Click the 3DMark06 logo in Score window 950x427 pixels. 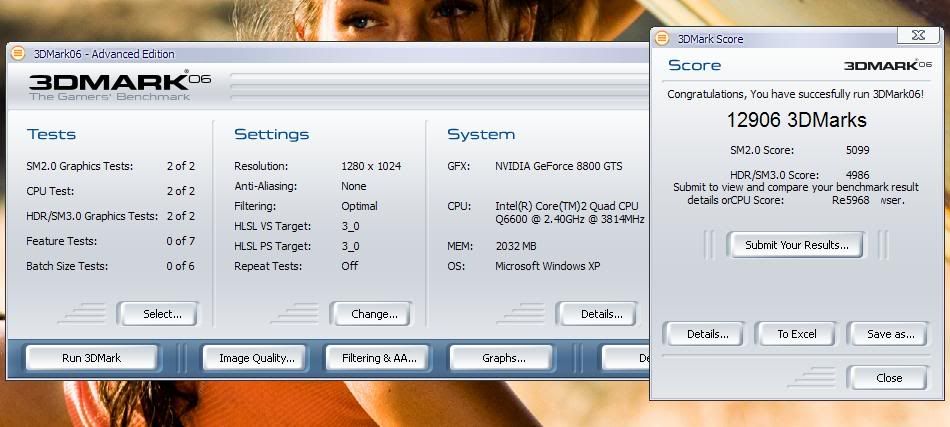pos(888,65)
